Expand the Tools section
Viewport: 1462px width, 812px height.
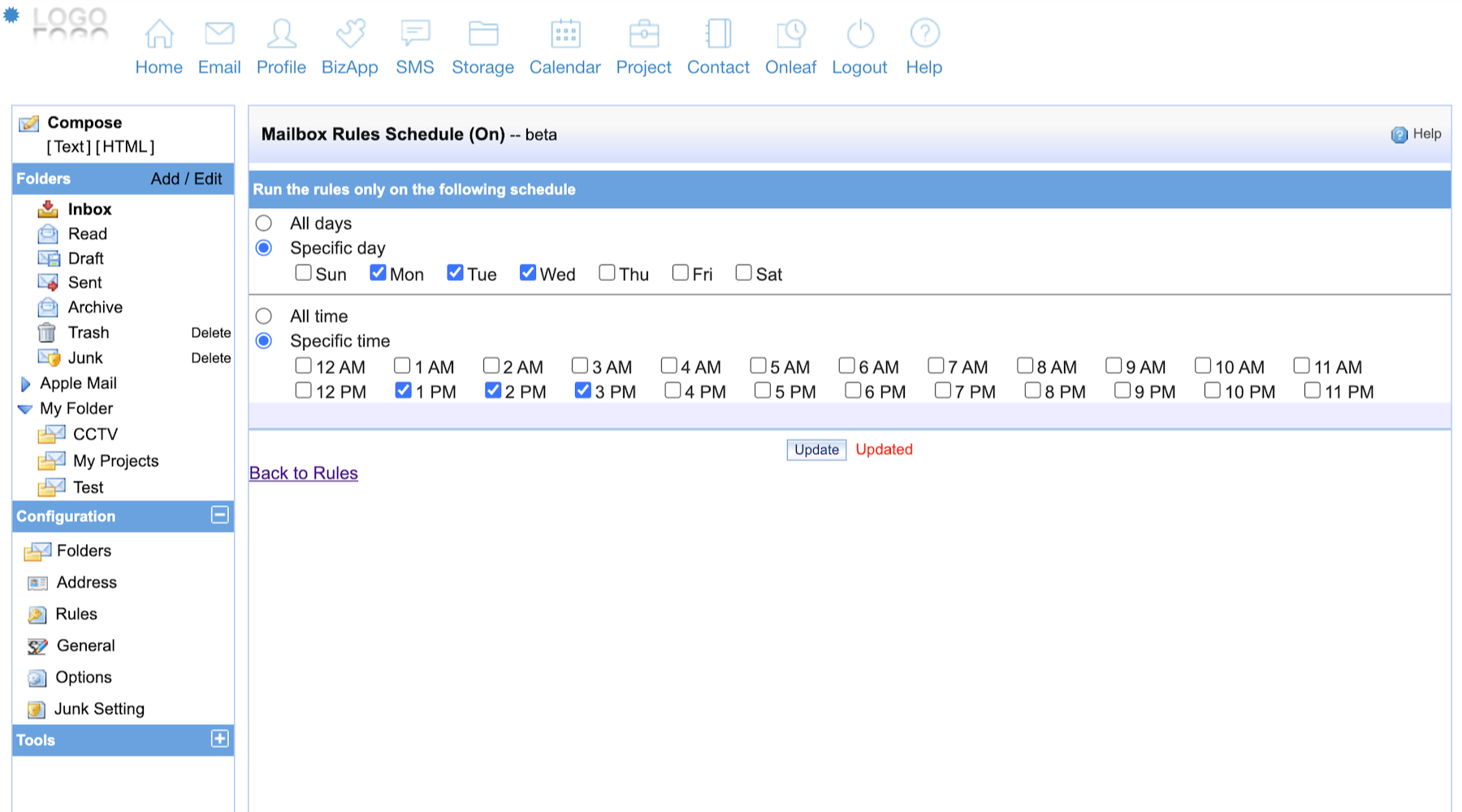[x=219, y=739]
